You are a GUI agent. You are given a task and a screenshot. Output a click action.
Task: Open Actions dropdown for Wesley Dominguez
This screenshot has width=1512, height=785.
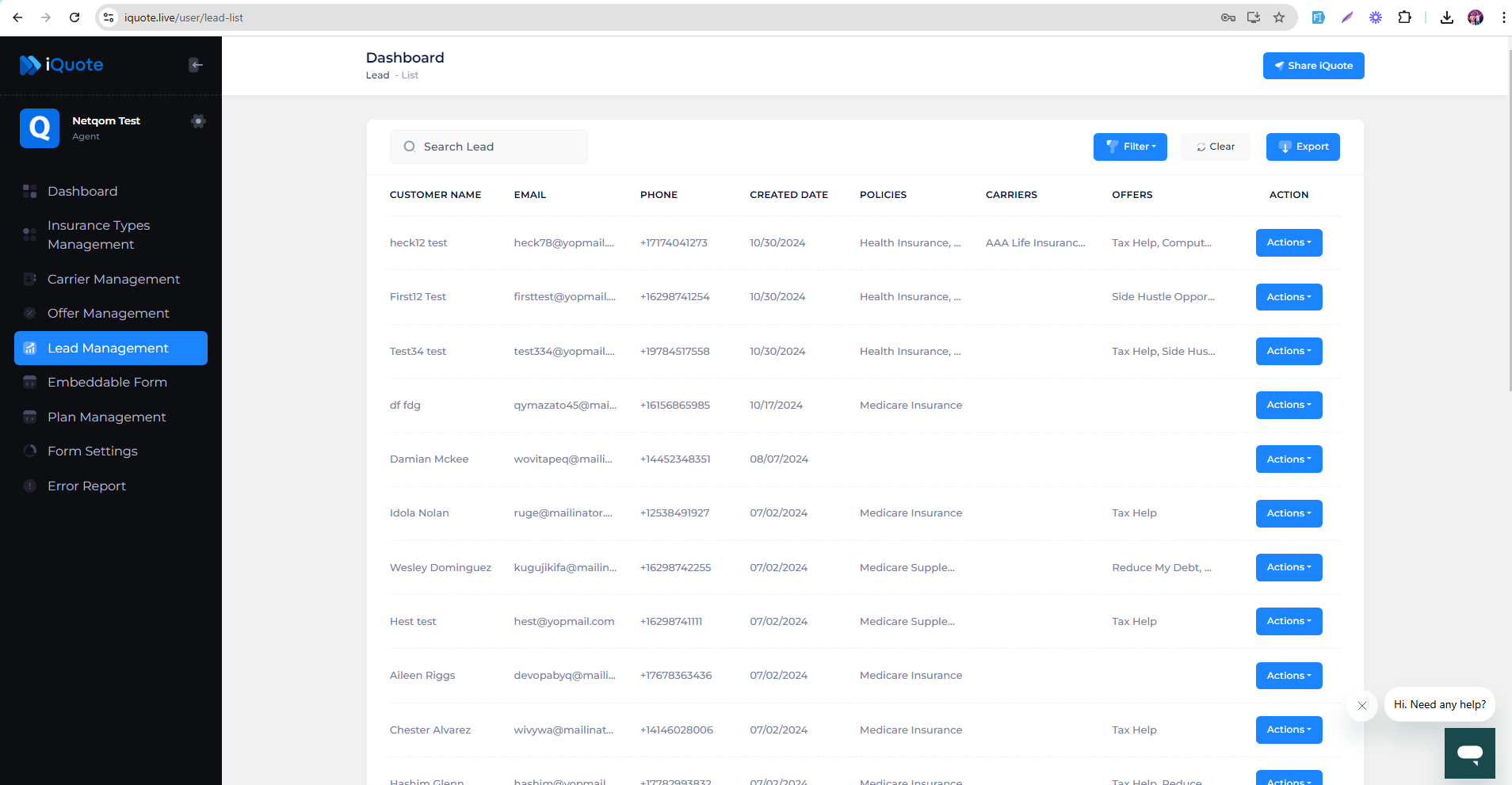coord(1289,567)
